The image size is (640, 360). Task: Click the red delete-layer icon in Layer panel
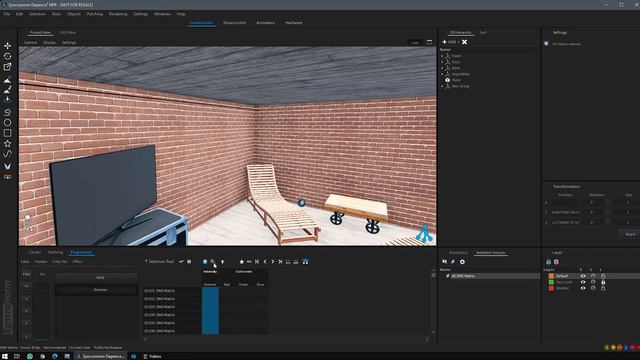click(x=556, y=262)
